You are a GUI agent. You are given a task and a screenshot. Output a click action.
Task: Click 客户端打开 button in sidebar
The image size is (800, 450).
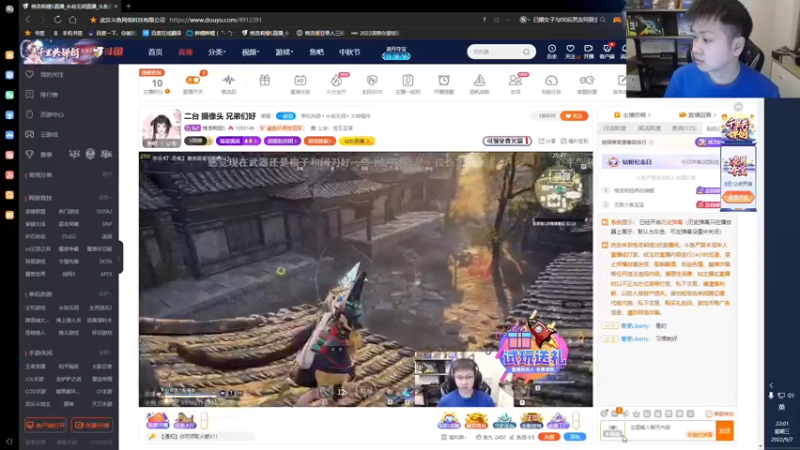point(45,425)
